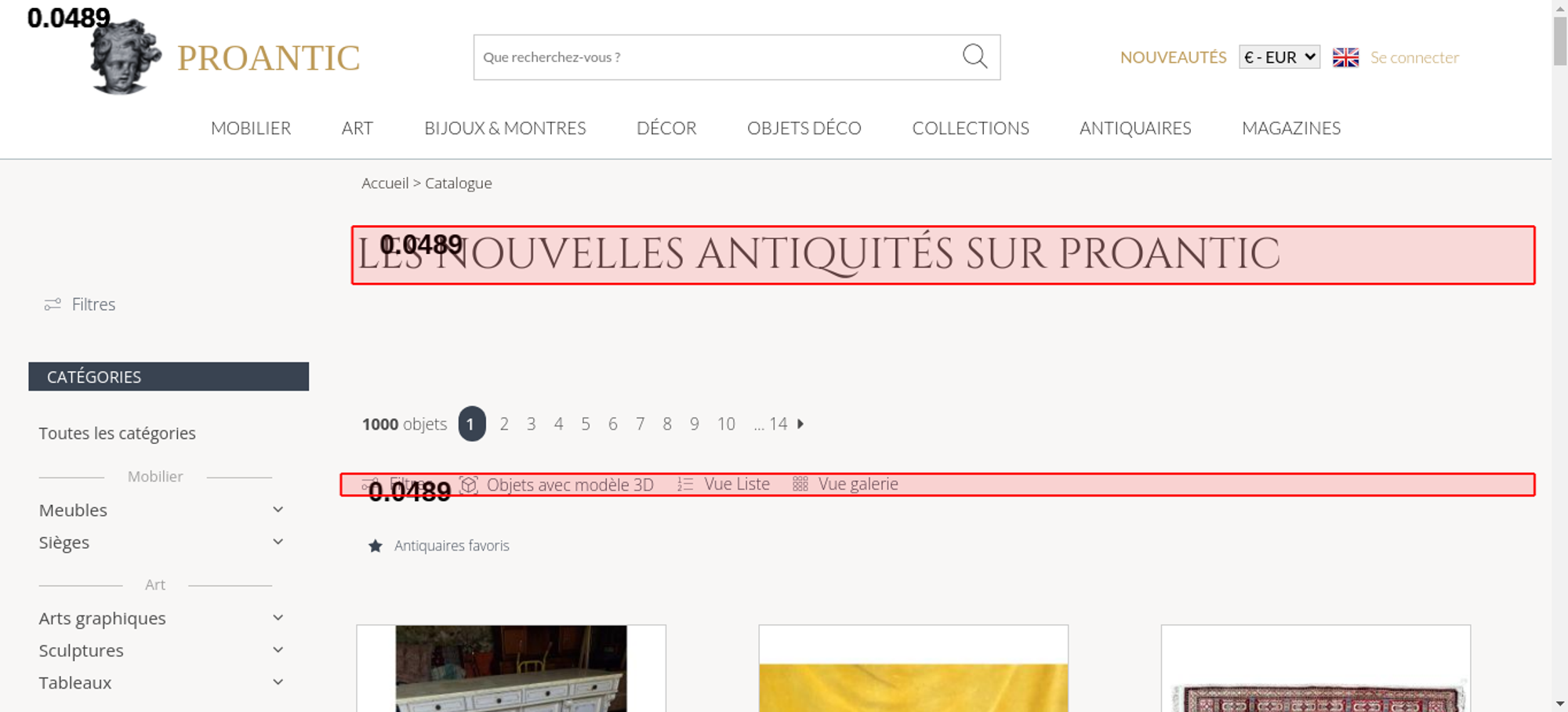
Task: Click the Vue galerie grid icon
Action: point(800,485)
